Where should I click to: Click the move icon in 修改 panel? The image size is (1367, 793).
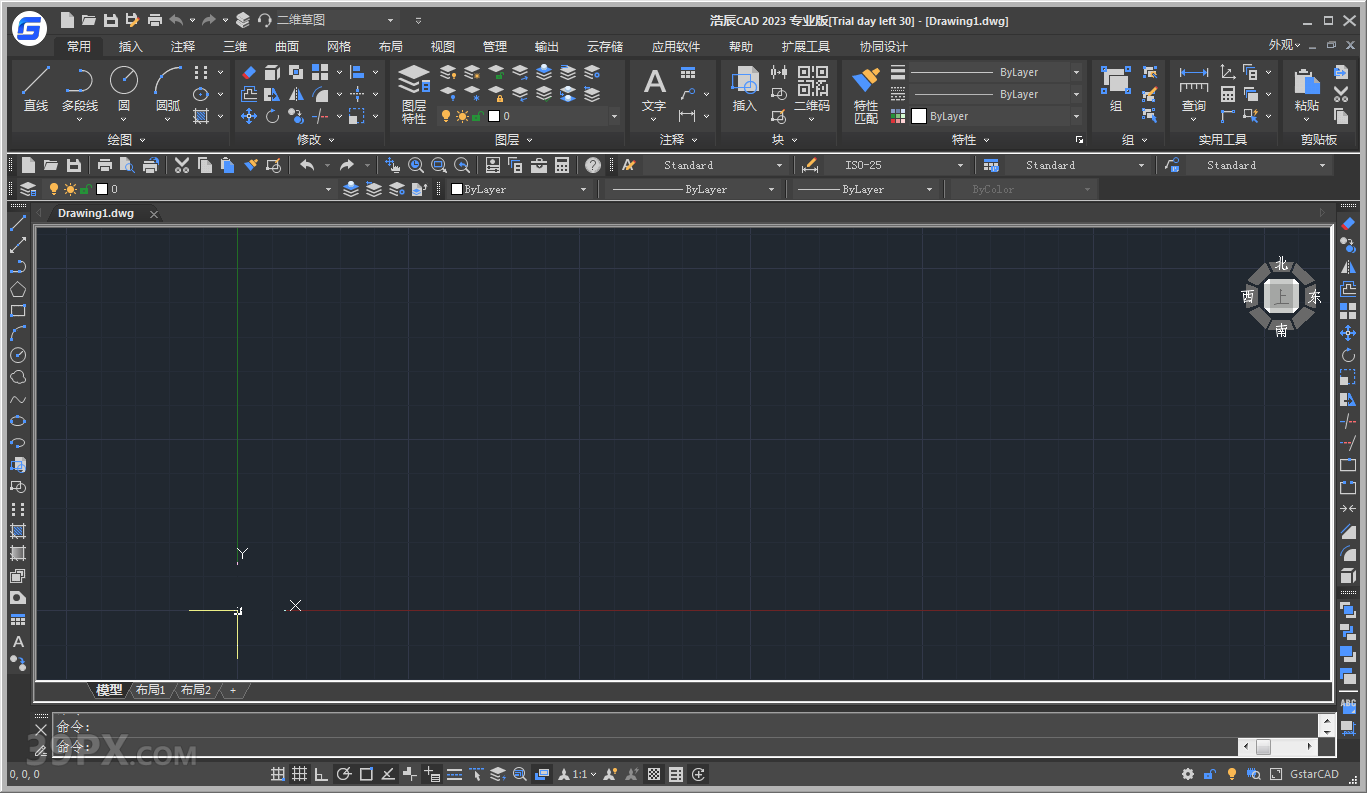pos(249,116)
